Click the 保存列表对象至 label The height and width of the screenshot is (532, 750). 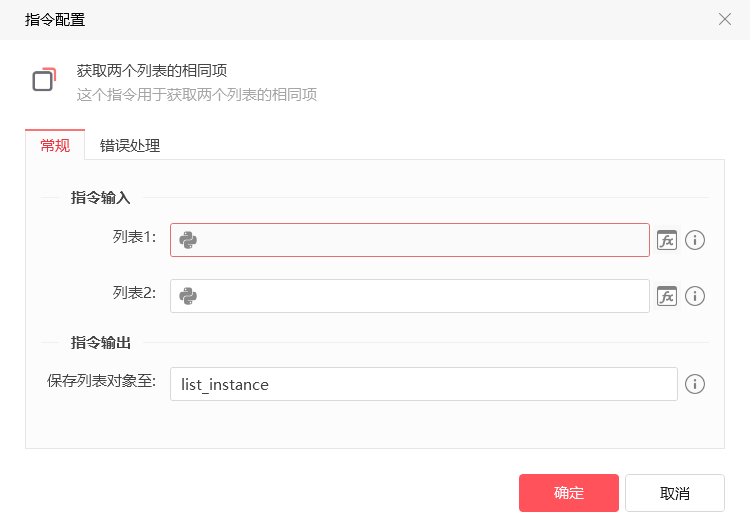pos(101,381)
